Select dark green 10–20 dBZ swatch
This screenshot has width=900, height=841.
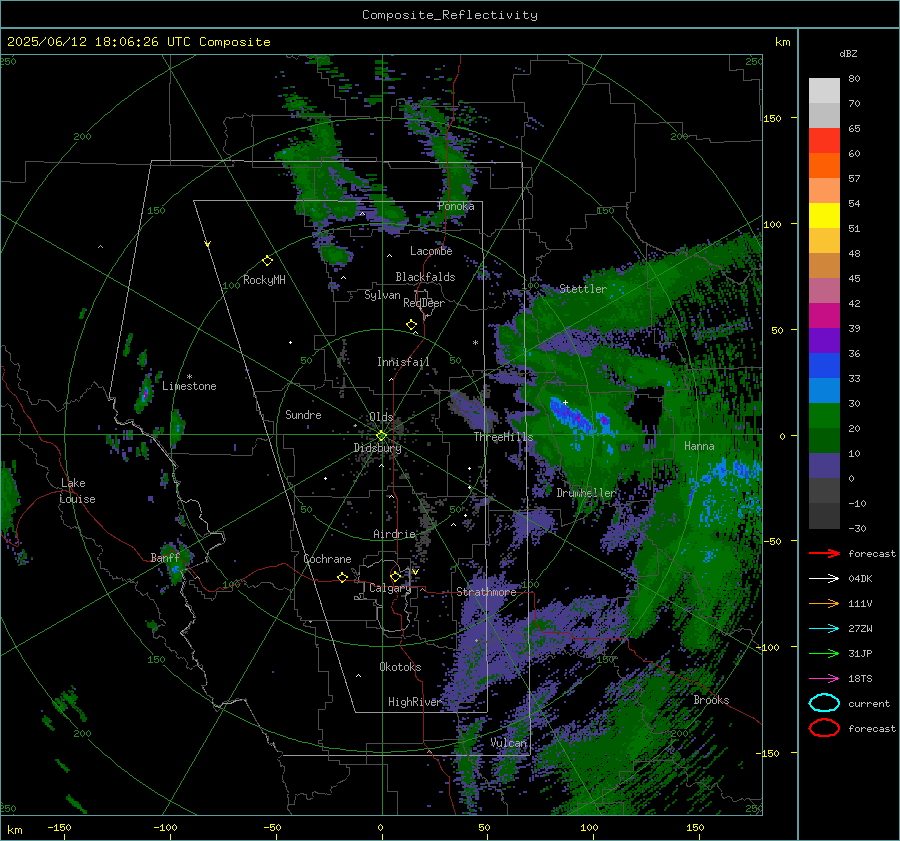point(824,440)
